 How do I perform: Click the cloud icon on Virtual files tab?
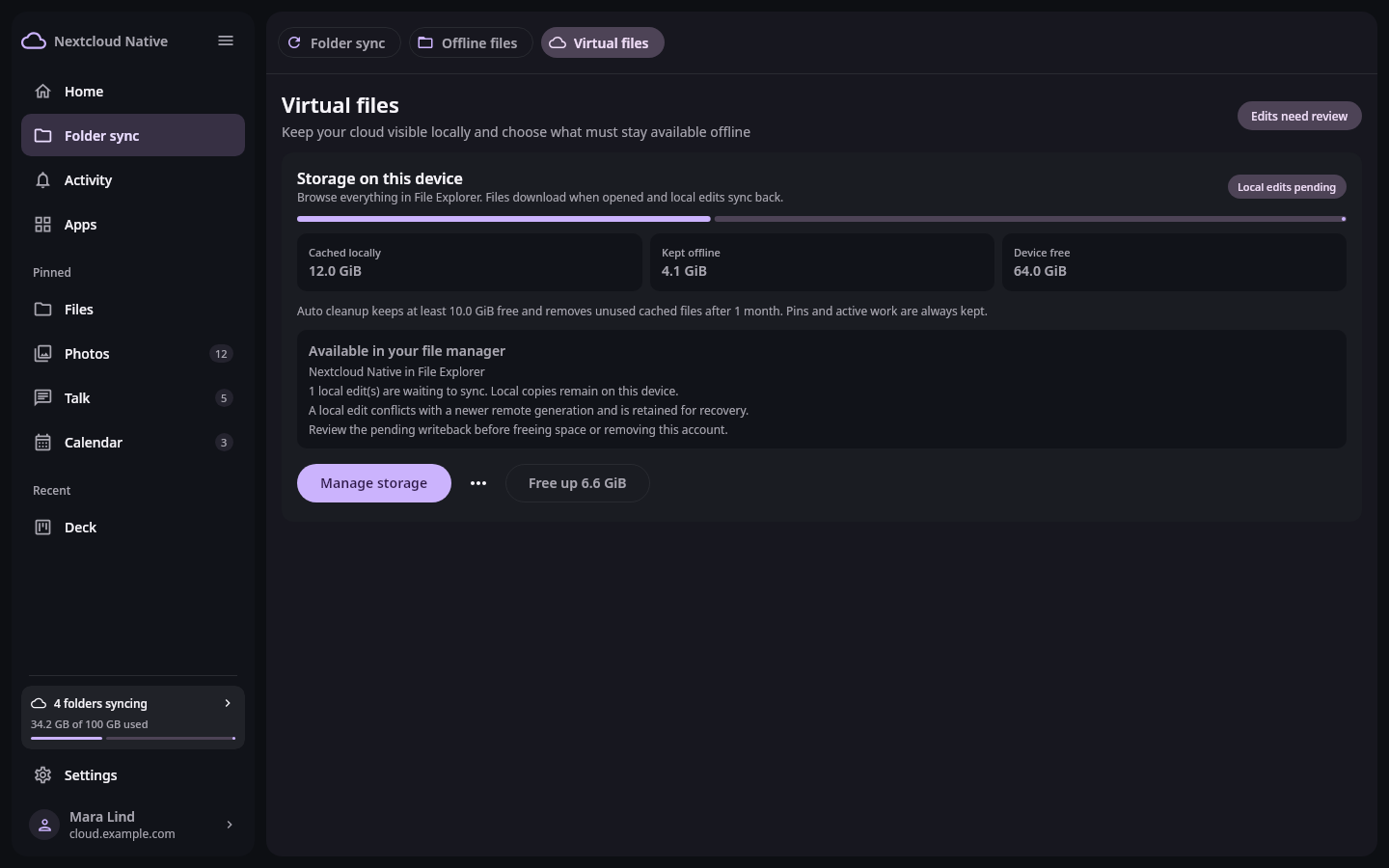tap(558, 42)
